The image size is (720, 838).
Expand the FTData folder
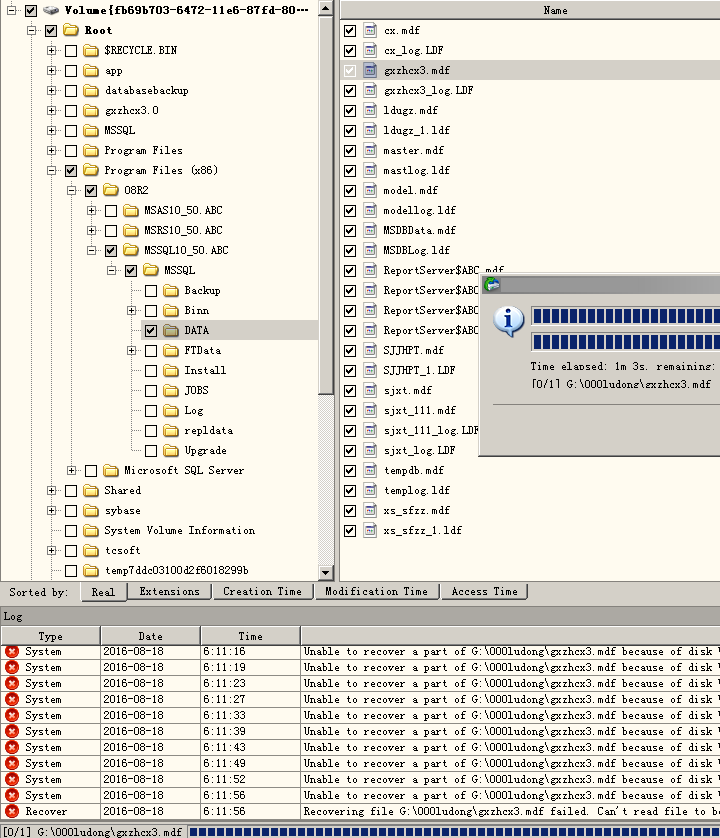coord(131,350)
